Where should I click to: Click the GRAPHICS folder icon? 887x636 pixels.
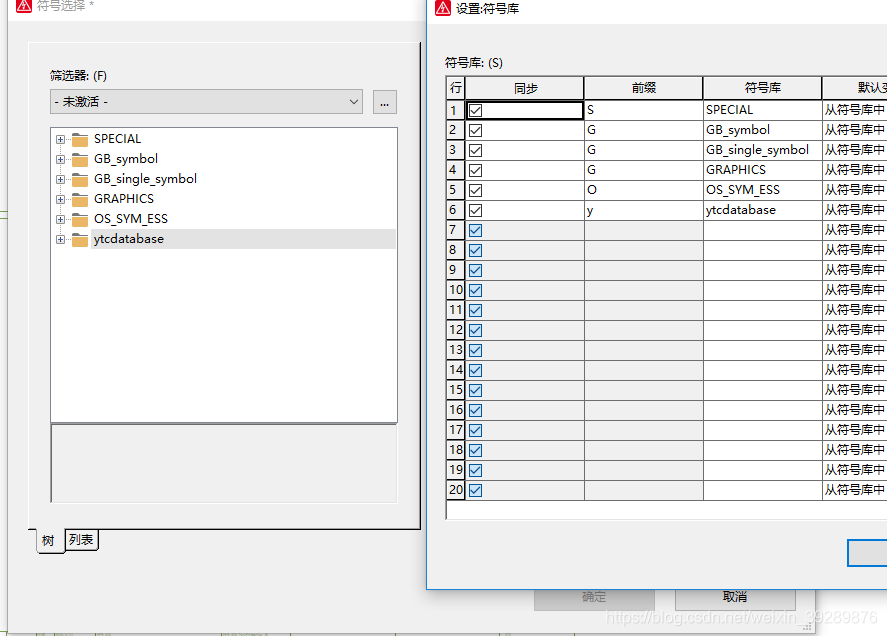tap(80, 199)
